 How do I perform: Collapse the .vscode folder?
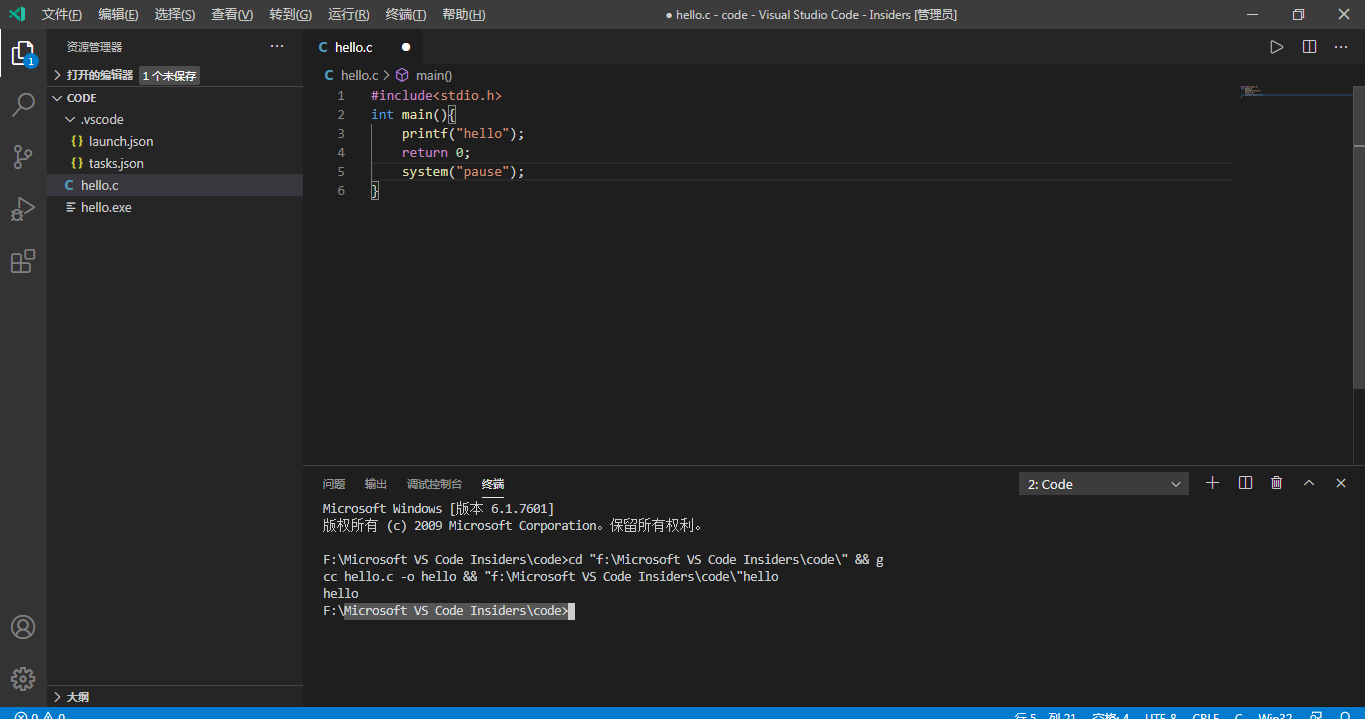pos(175,119)
